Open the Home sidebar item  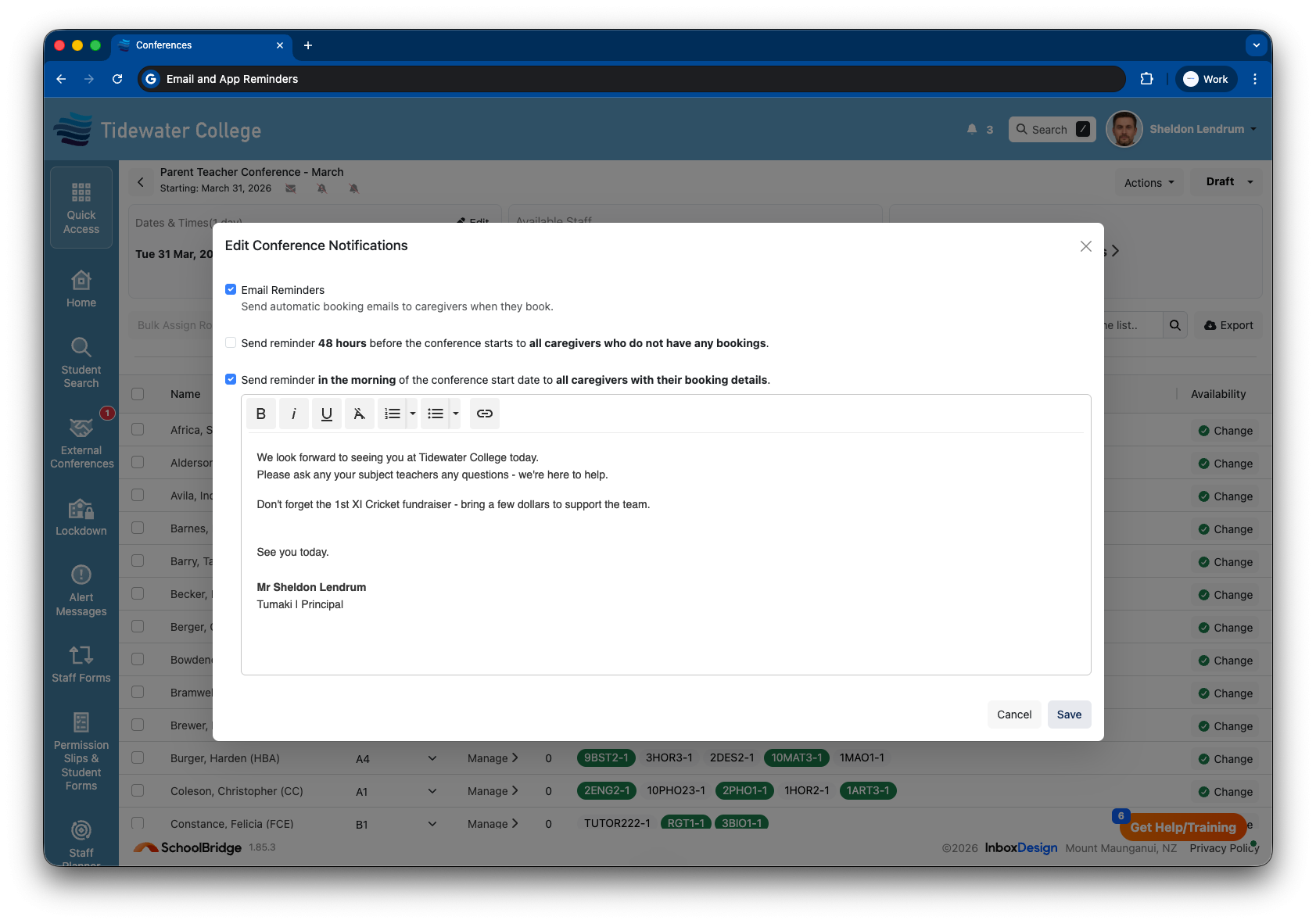[81, 288]
